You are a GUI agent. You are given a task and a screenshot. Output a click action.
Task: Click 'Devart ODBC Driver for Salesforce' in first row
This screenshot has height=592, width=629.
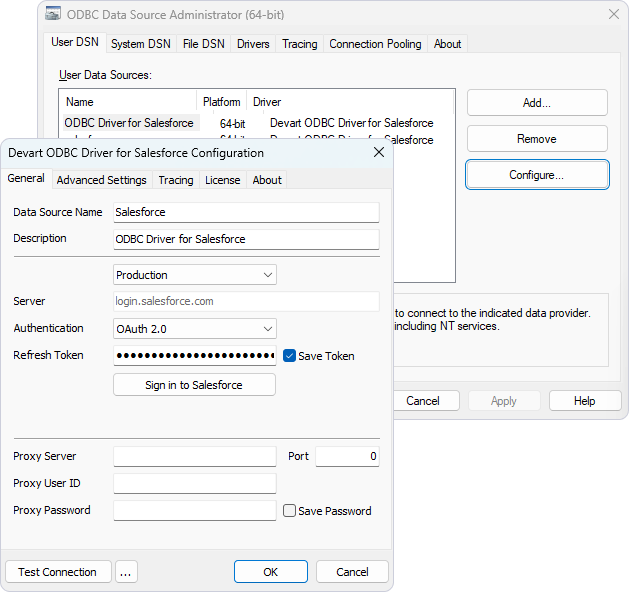(352, 123)
